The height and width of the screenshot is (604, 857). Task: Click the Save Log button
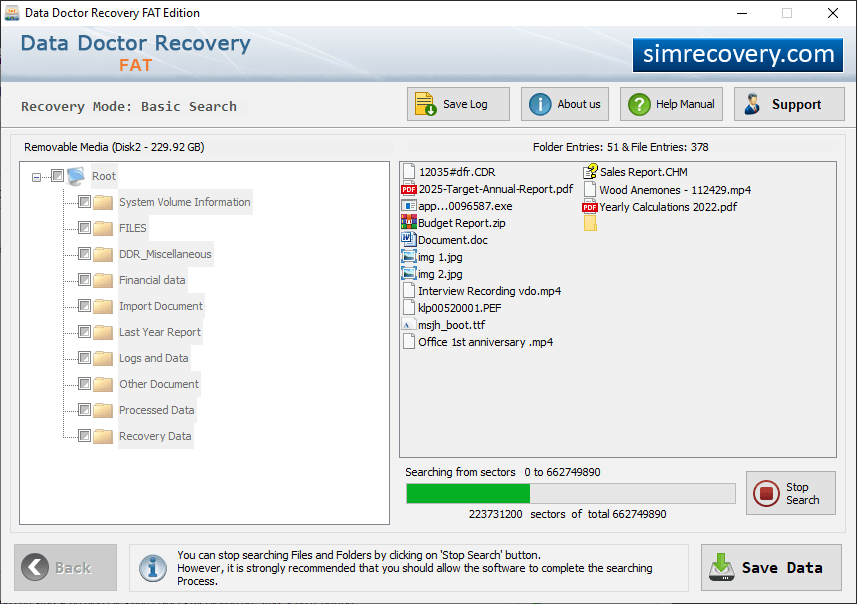458,104
